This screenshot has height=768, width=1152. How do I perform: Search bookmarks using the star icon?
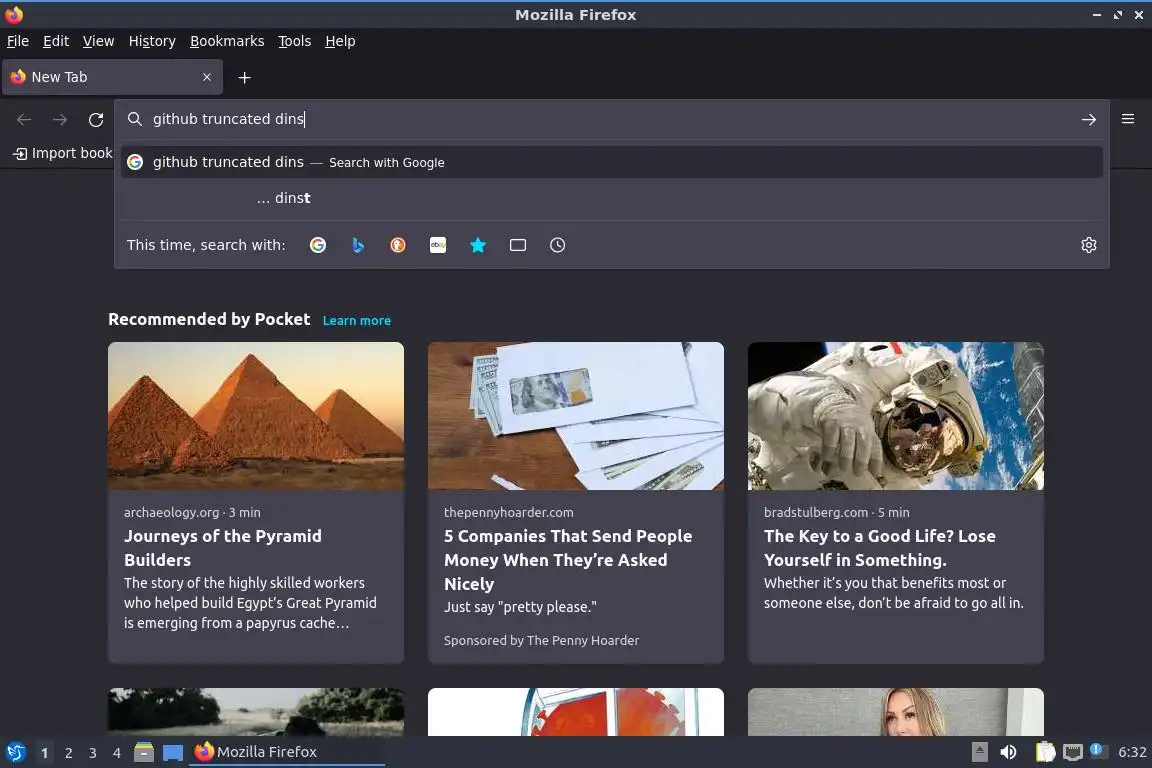(478, 245)
